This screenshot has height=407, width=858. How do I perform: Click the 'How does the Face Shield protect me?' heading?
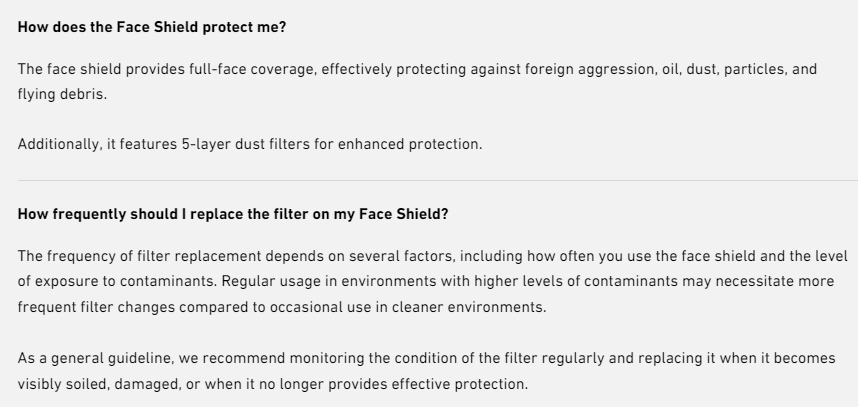pos(152,27)
